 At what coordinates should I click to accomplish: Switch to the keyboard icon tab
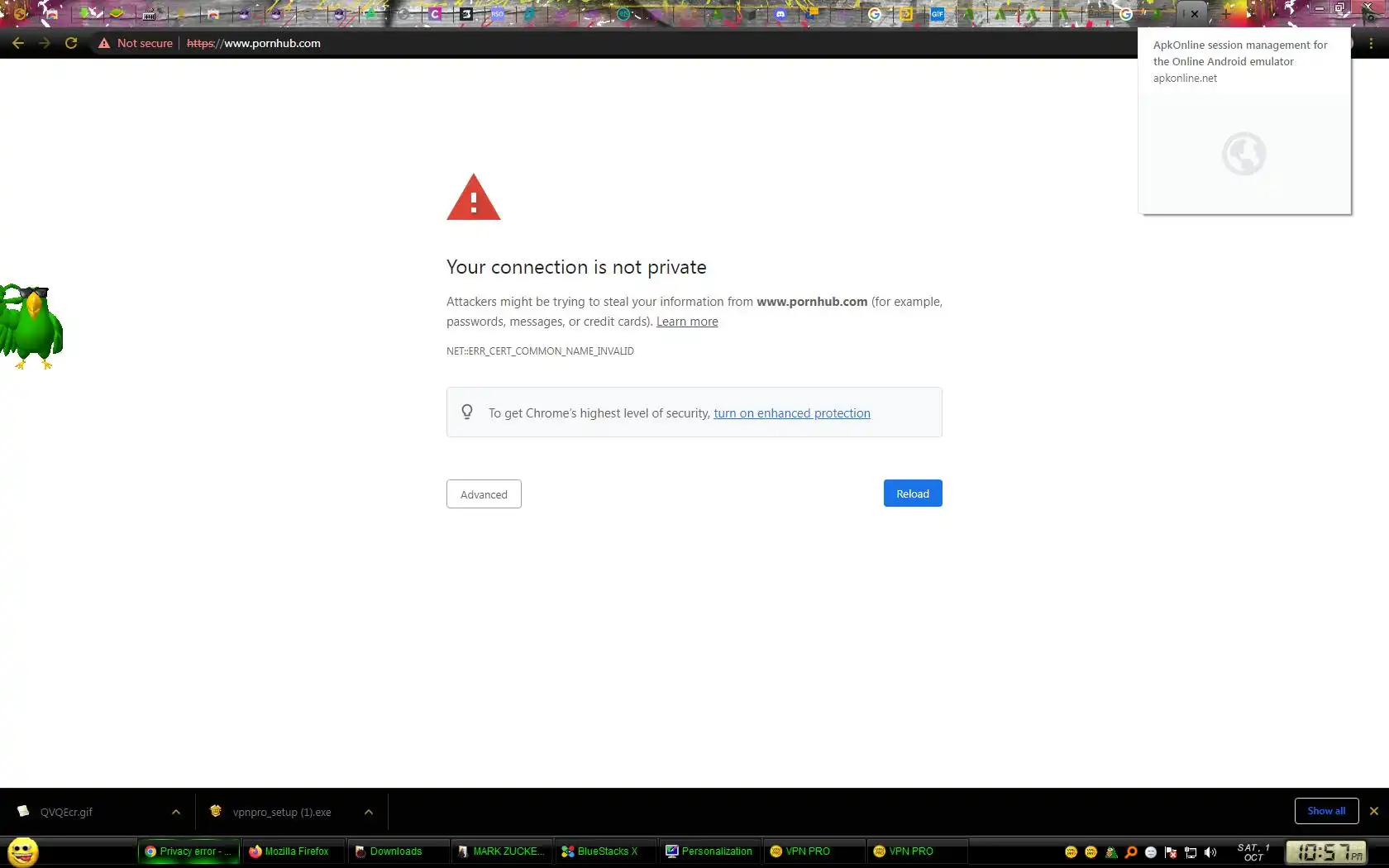click(x=149, y=14)
